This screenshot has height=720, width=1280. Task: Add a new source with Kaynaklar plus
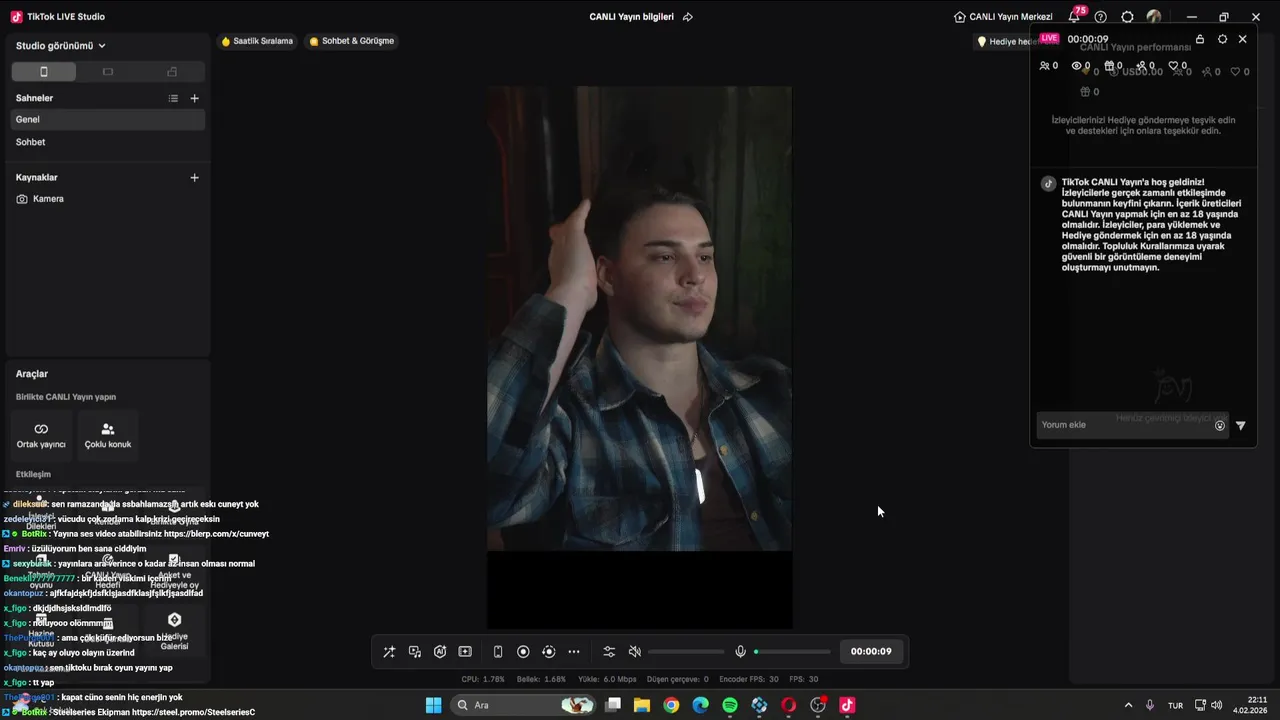[195, 177]
